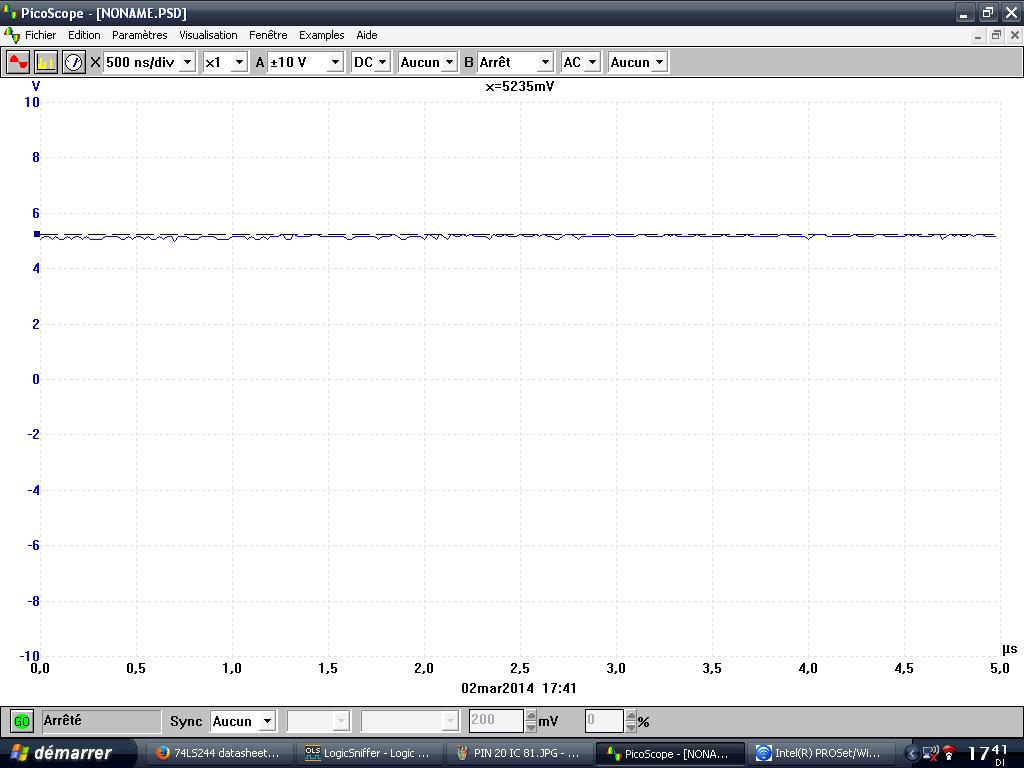Click the trigger threshold mV input field
Screen dimensions: 1024x768
coord(496,721)
